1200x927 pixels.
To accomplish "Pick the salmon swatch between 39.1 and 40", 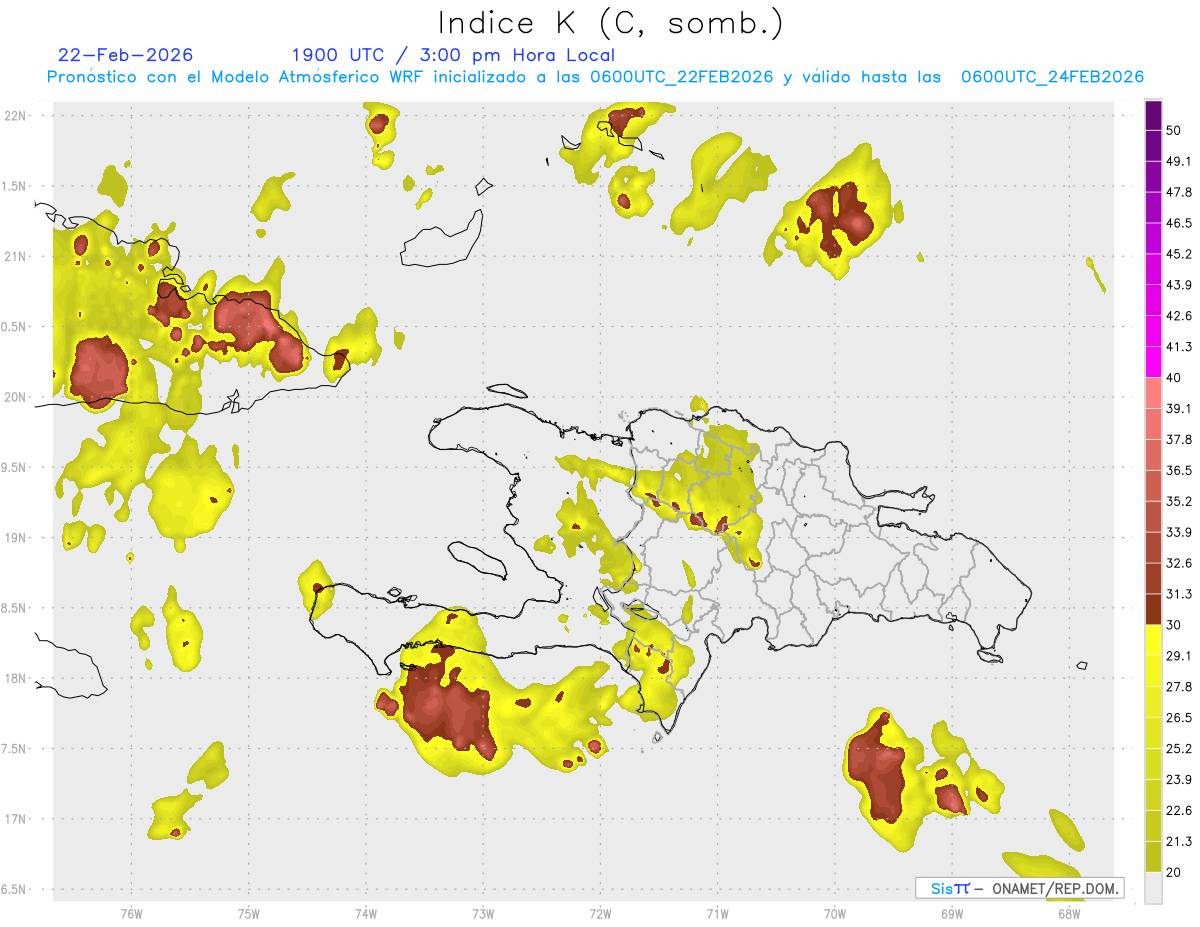I will coord(1153,394).
